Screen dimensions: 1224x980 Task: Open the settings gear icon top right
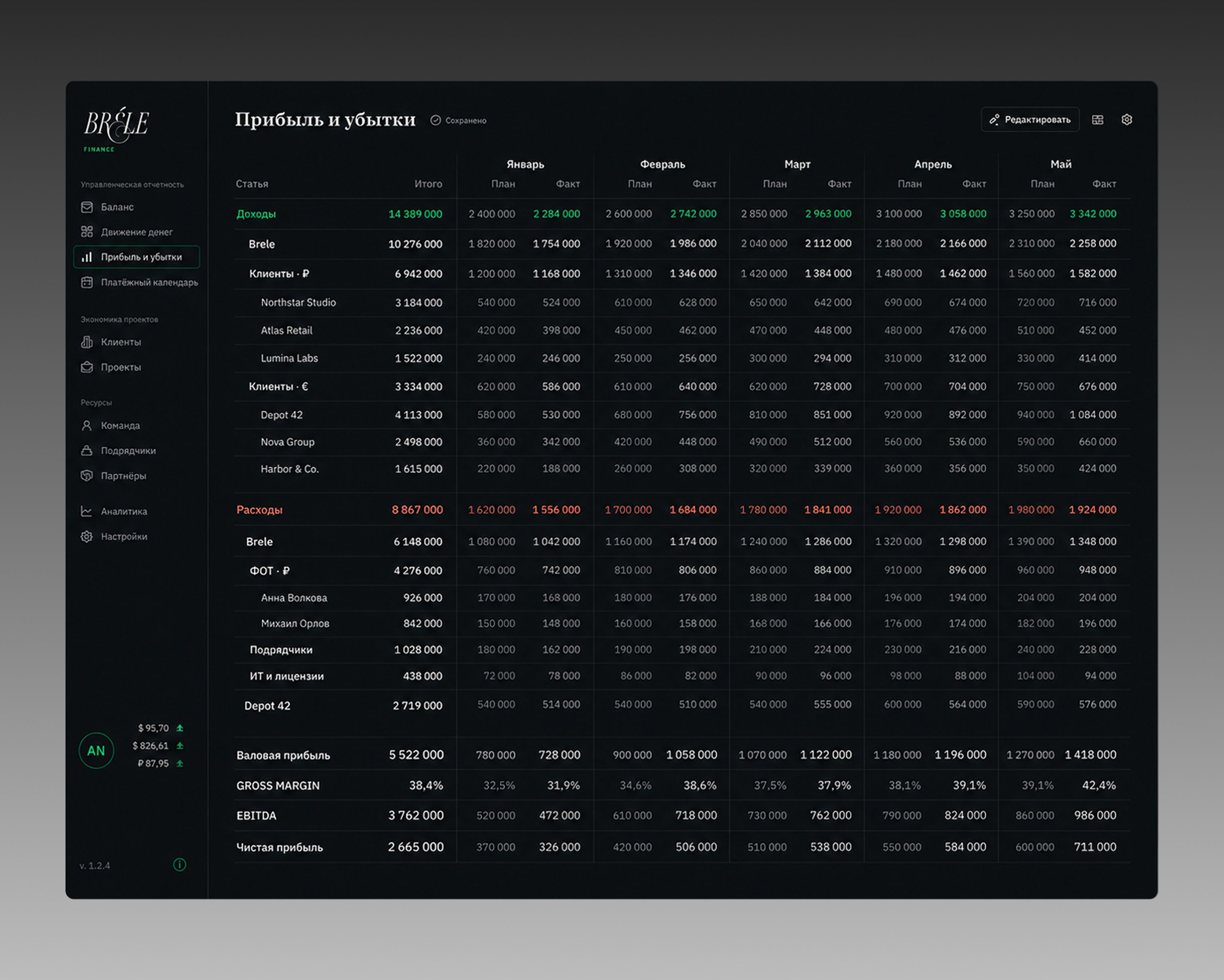click(1126, 120)
